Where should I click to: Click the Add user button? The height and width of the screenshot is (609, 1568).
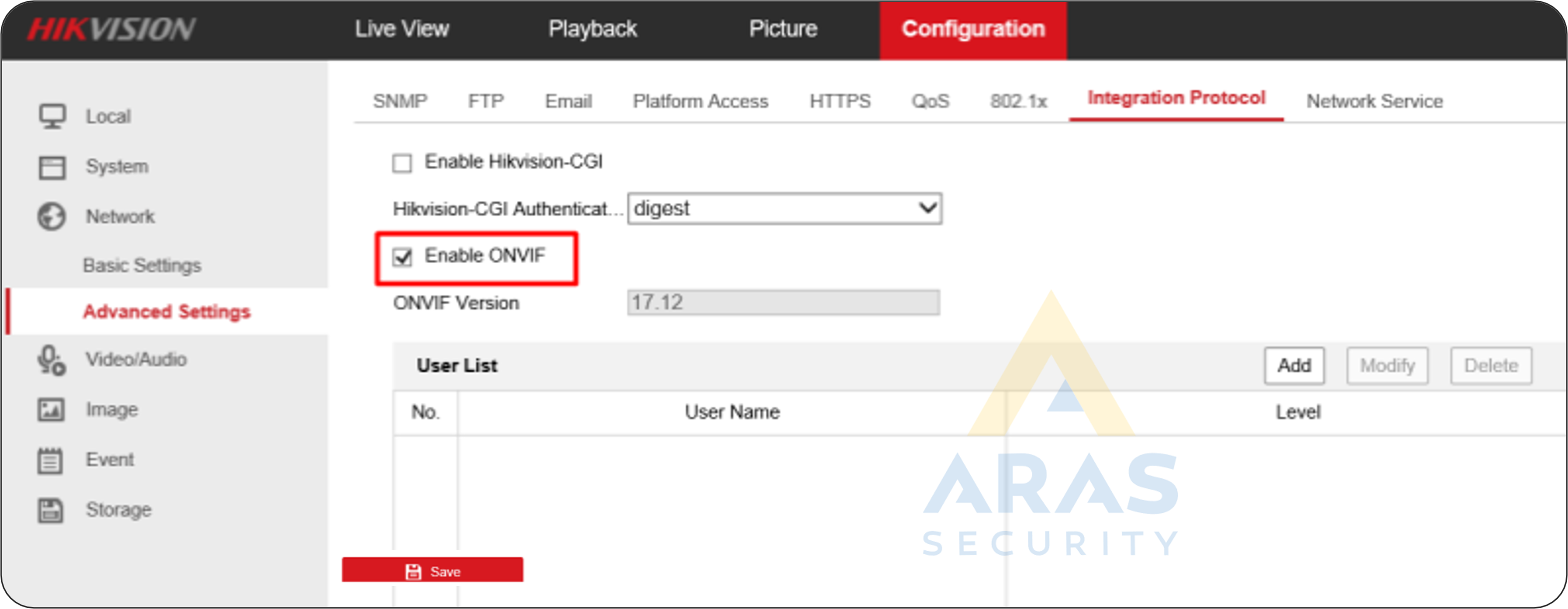point(1294,366)
